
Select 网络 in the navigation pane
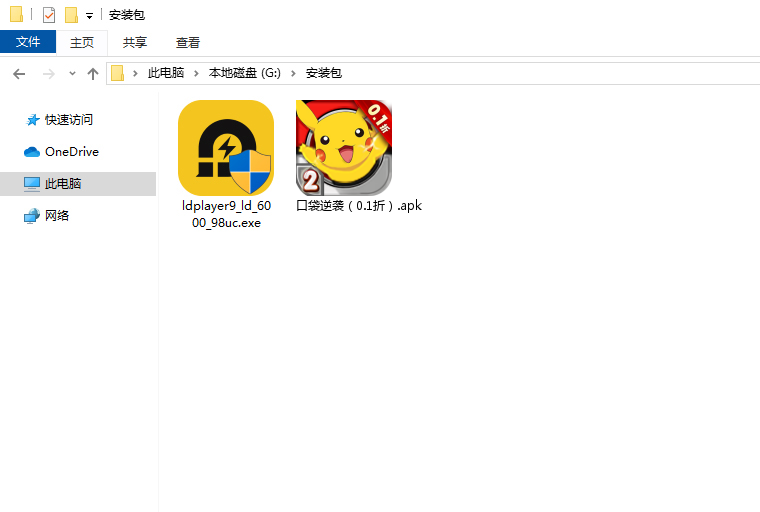point(57,215)
